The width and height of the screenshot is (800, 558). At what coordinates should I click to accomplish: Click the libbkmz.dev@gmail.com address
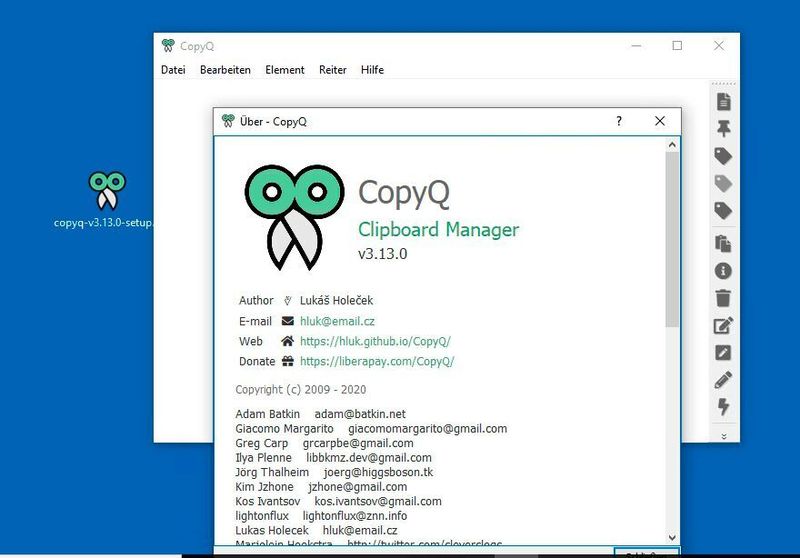(x=369, y=458)
